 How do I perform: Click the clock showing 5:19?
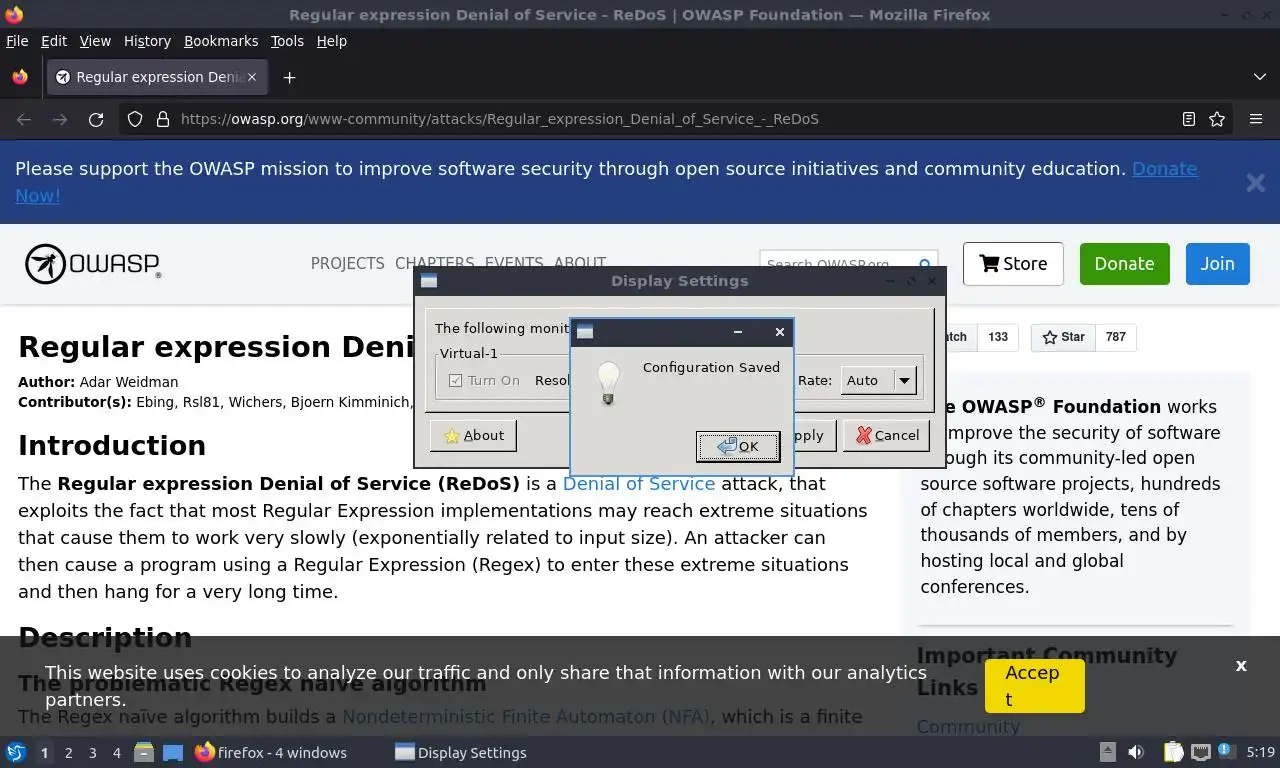pyautogui.click(x=1261, y=753)
